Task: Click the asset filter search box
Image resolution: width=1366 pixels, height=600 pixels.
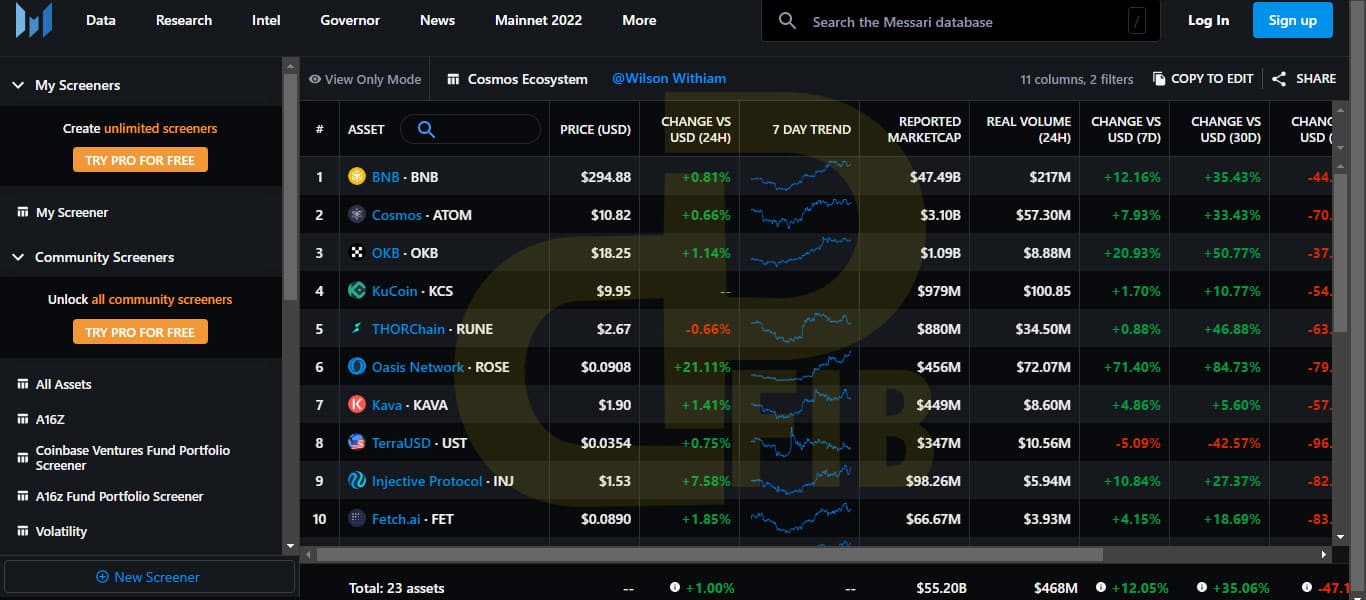Action: click(x=470, y=129)
